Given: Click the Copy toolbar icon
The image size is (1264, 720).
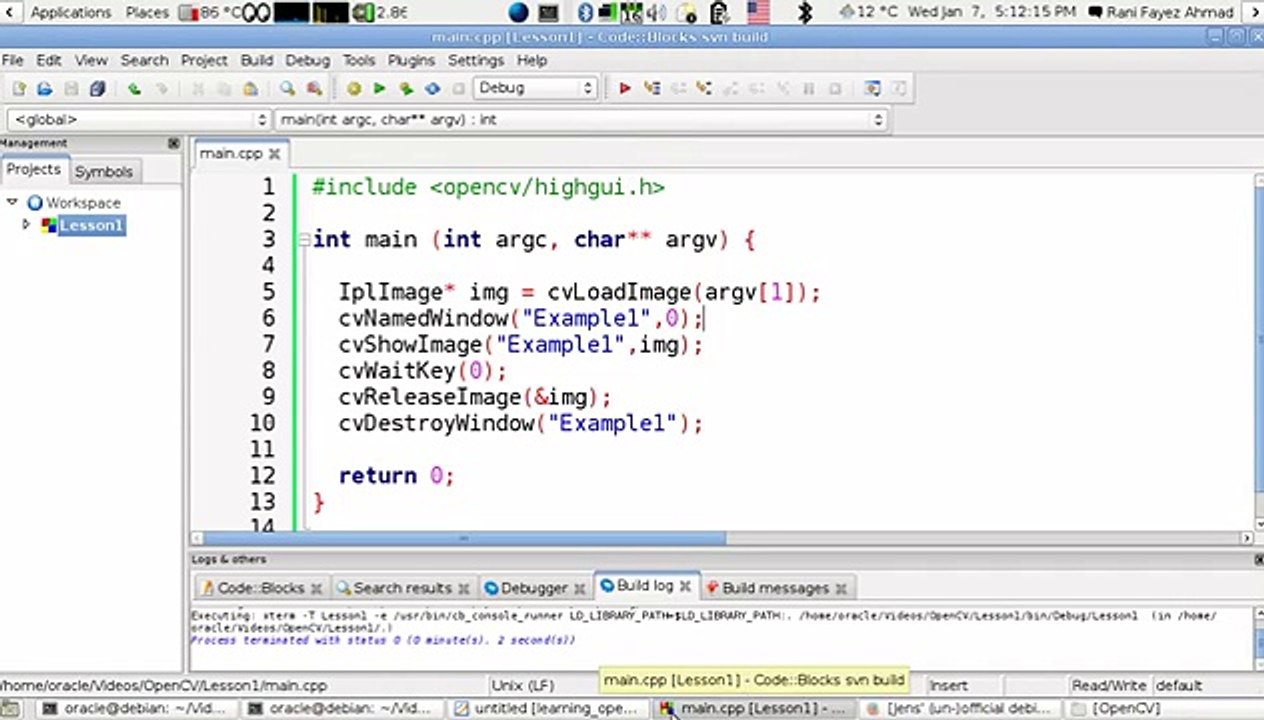Looking at the screenshot, I should [x=224, y=88].
